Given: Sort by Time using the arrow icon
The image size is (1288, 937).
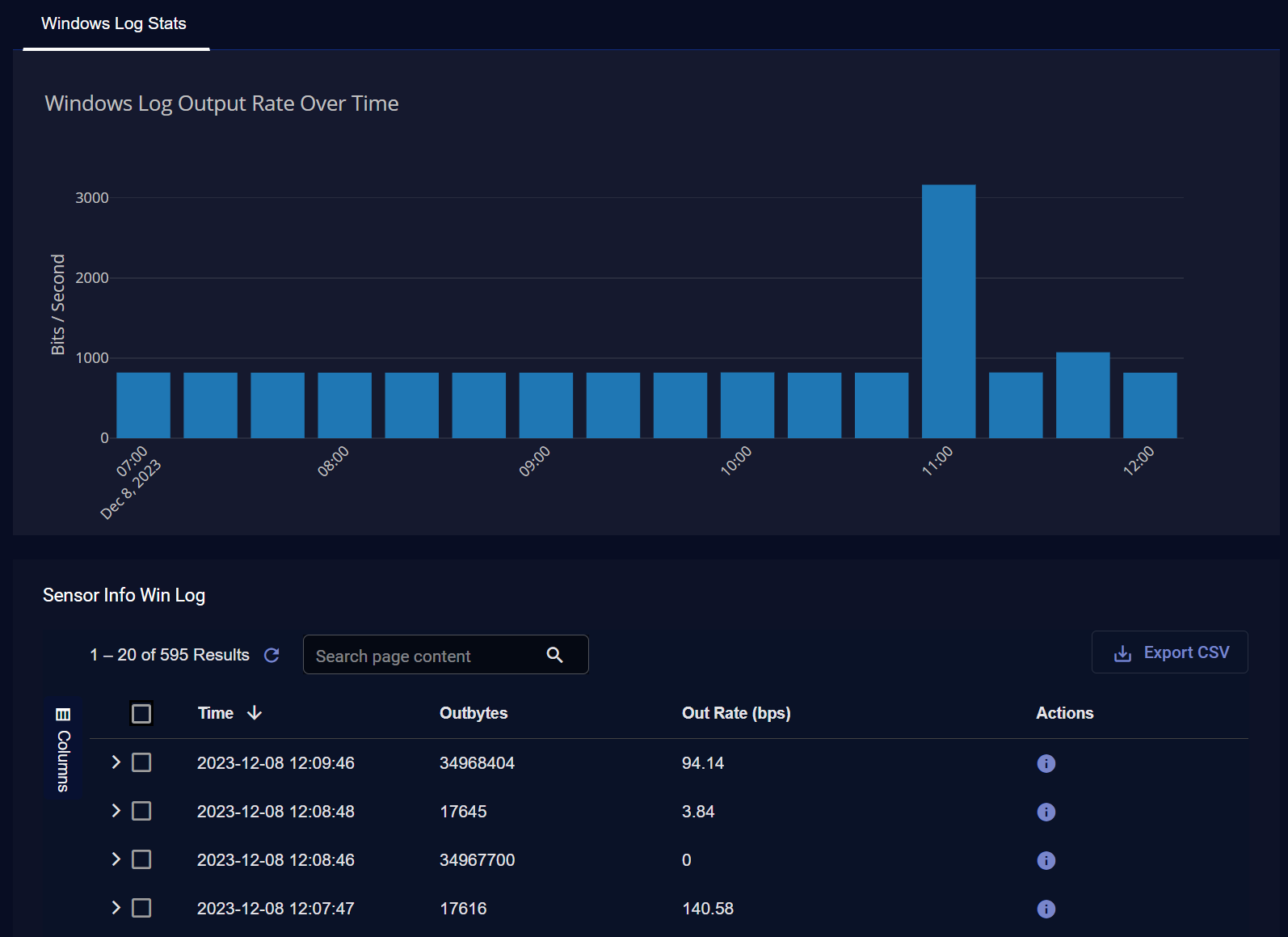Looking at the screenshot, I should pyautogui.click(x=255, y=713).
